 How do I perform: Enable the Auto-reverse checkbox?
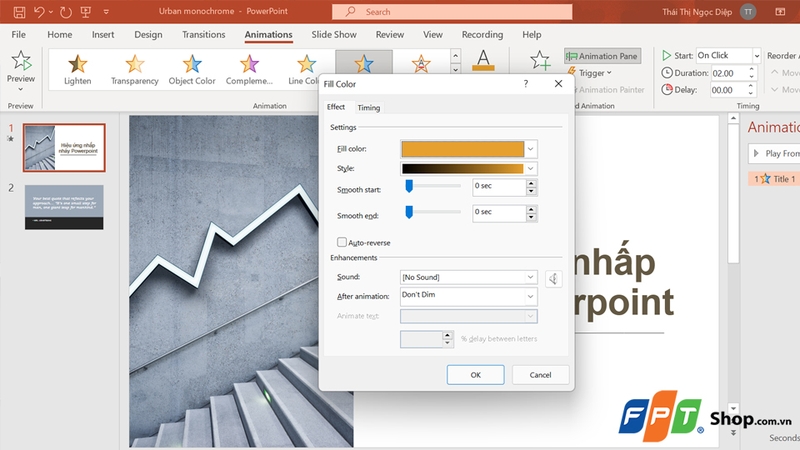point(342,242)
